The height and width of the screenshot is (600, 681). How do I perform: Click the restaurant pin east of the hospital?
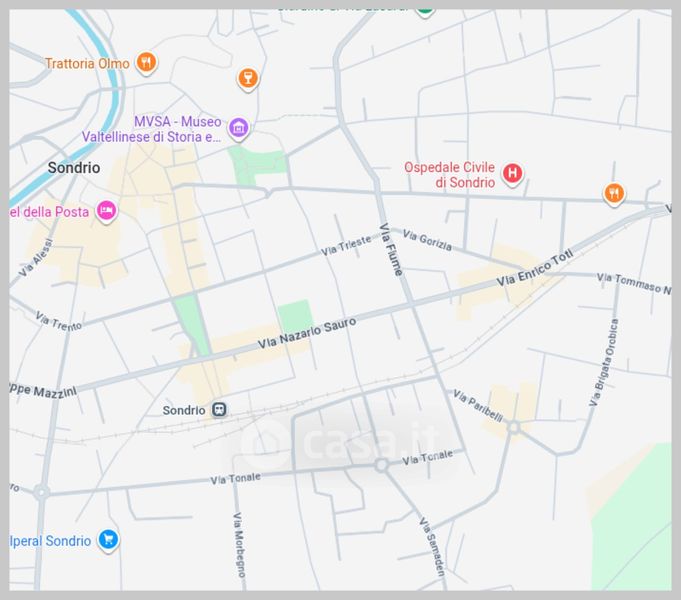click(x=615, y=193)
